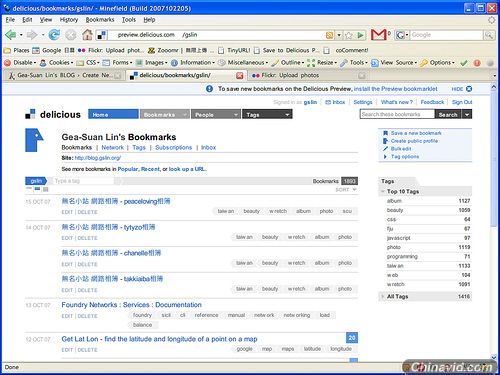Screen dimensions: 500x375
Task: Collapse the Top 10 Tags section
Action: click(383, 191)
